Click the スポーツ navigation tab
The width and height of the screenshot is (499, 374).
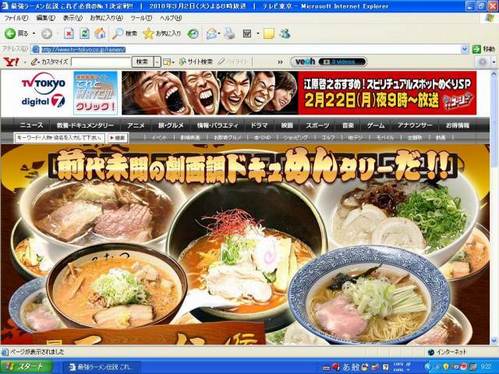click(317, 125)
